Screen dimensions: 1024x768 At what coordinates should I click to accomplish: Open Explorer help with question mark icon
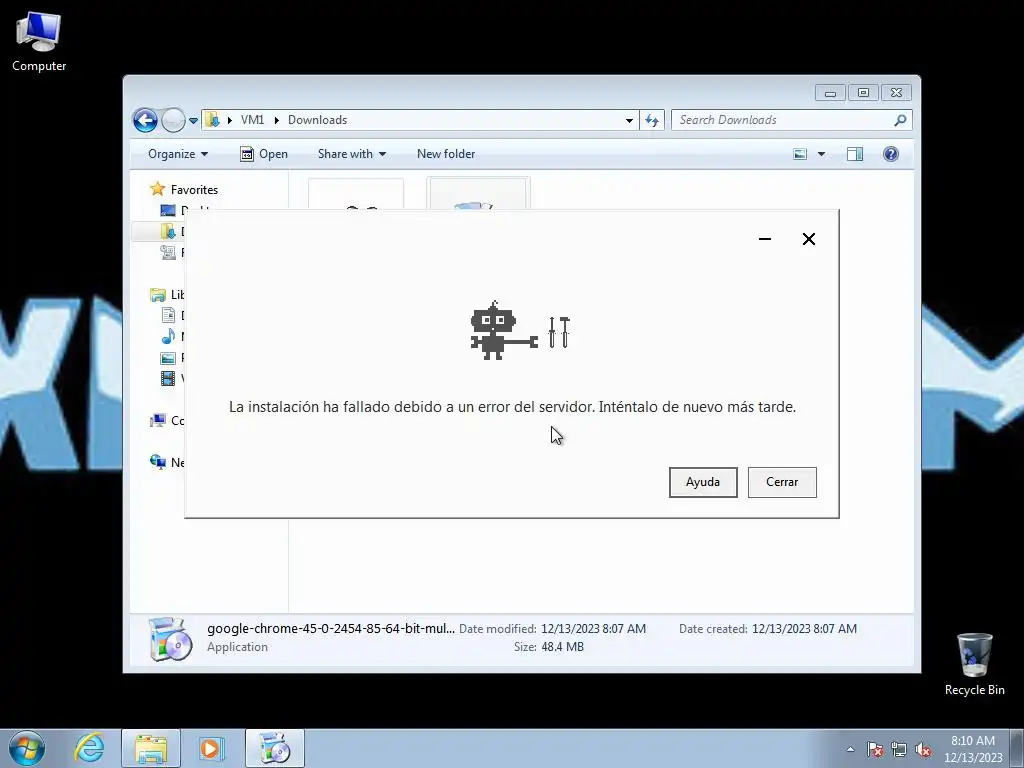point(891,154)
